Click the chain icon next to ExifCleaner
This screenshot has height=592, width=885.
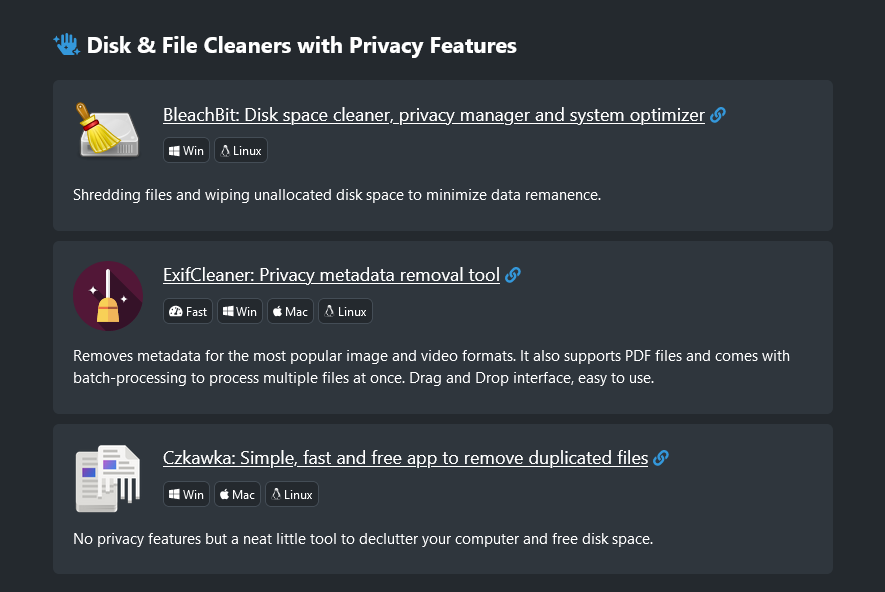(x=513, y=275)
